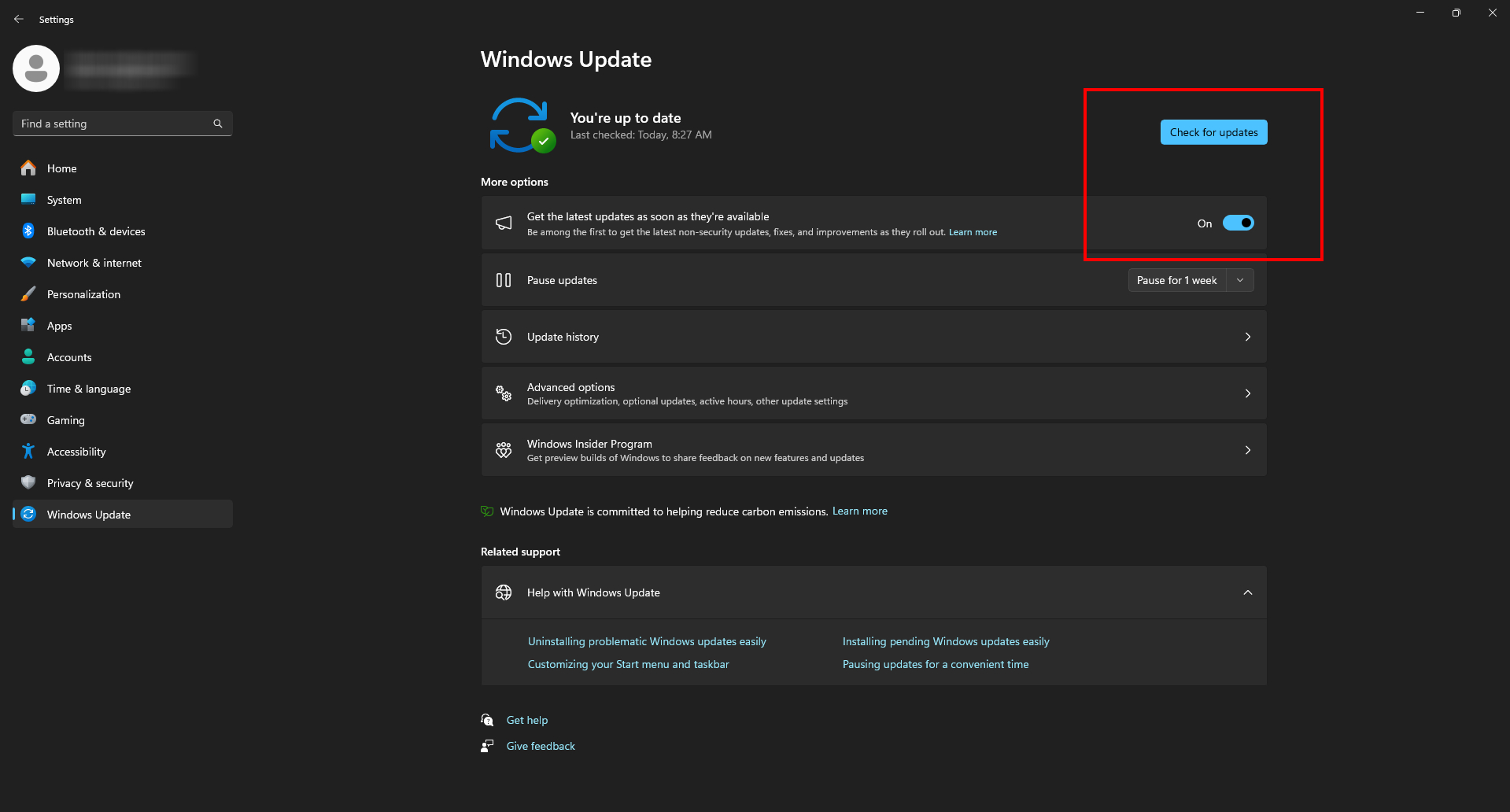1510x812 pixels.
Task: Open Advanced options chevron
Action: (x=1248, y=393)
